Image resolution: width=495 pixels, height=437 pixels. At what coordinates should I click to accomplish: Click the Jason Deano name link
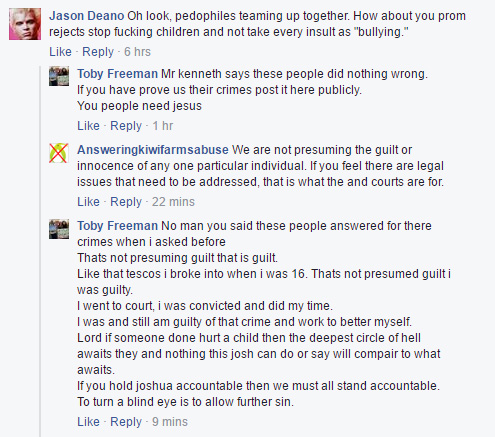(87, 16)
